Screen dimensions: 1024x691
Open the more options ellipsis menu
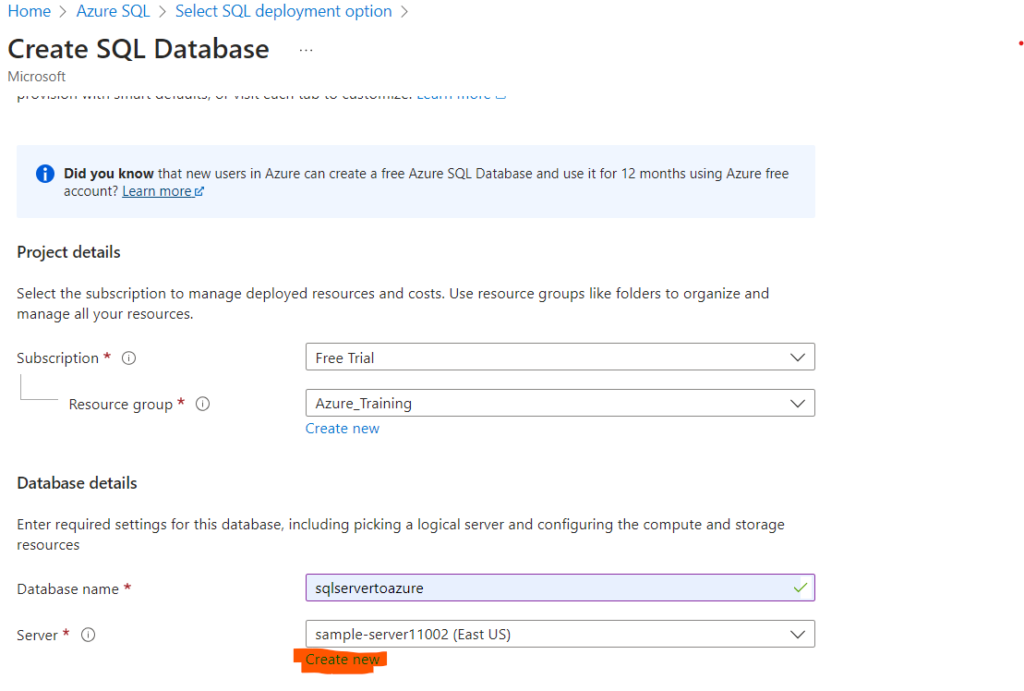tap(306, 50)
